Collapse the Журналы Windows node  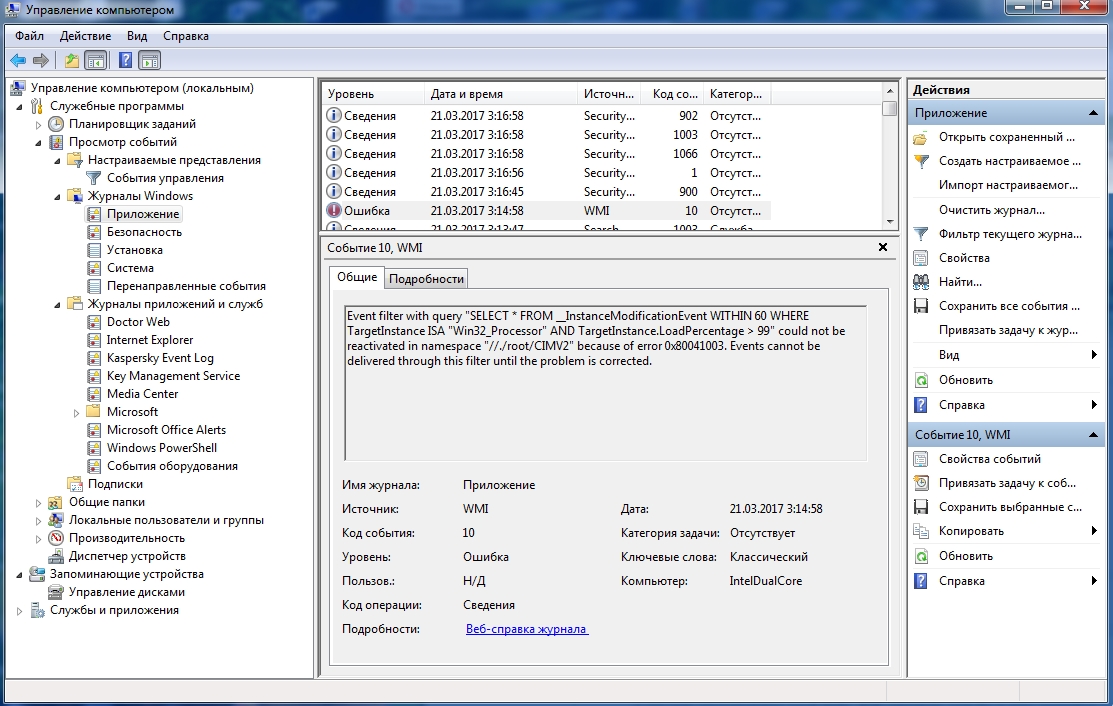(x=57, y=197)
